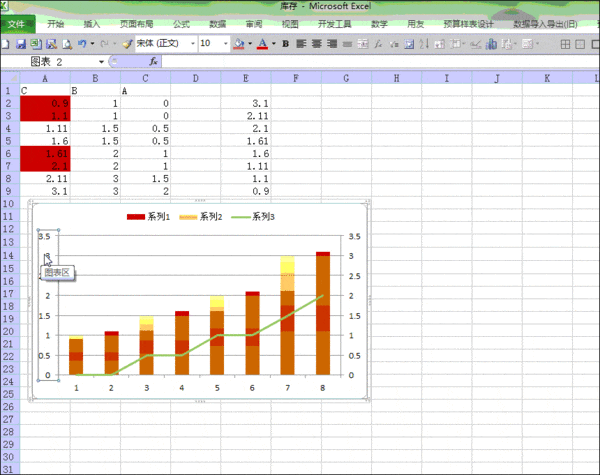Click the Save icon in quick toolbar
The width and height of the screenshot is (600, 475).
coord(20,44)
